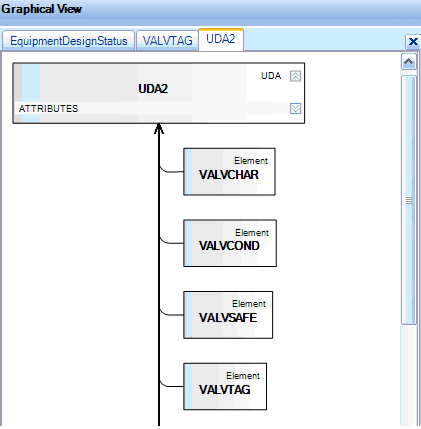This screenshot has width=421, height=429.
Task: Click the Graphical View panel title
Action: (41, 9)
